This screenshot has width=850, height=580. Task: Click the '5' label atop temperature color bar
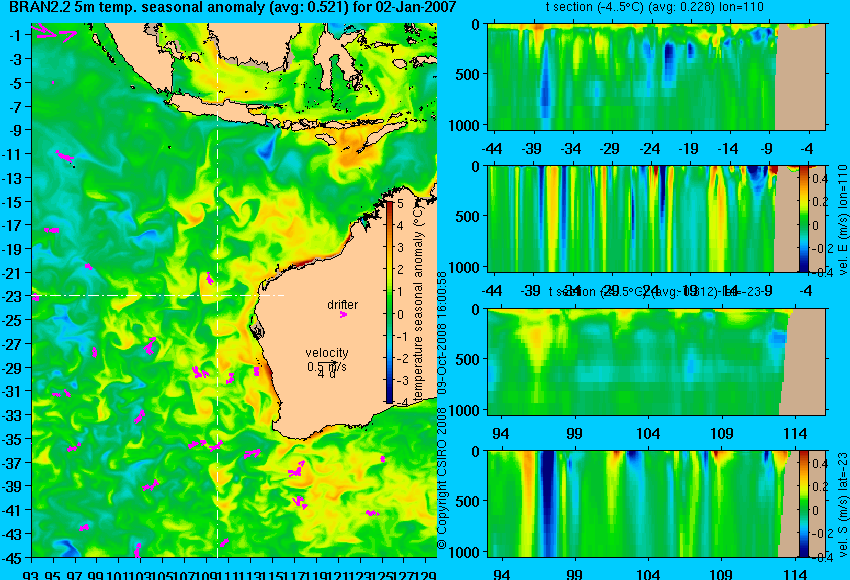(x=401, y=204)
